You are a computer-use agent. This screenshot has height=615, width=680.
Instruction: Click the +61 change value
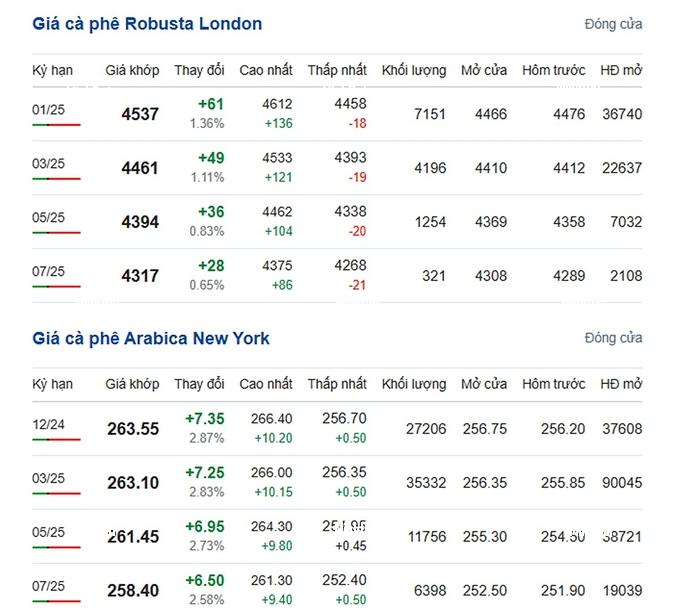point(211,104)
